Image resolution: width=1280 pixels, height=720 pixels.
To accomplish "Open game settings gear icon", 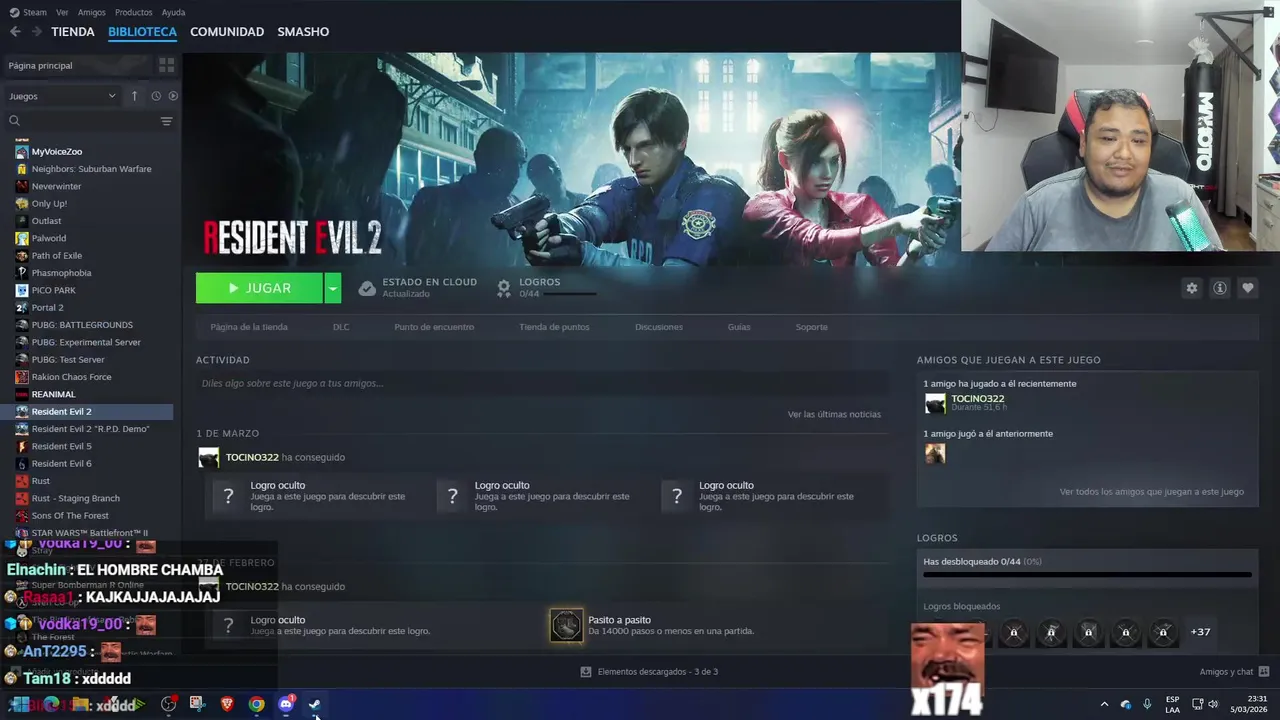I will (x=1191, y=288).
